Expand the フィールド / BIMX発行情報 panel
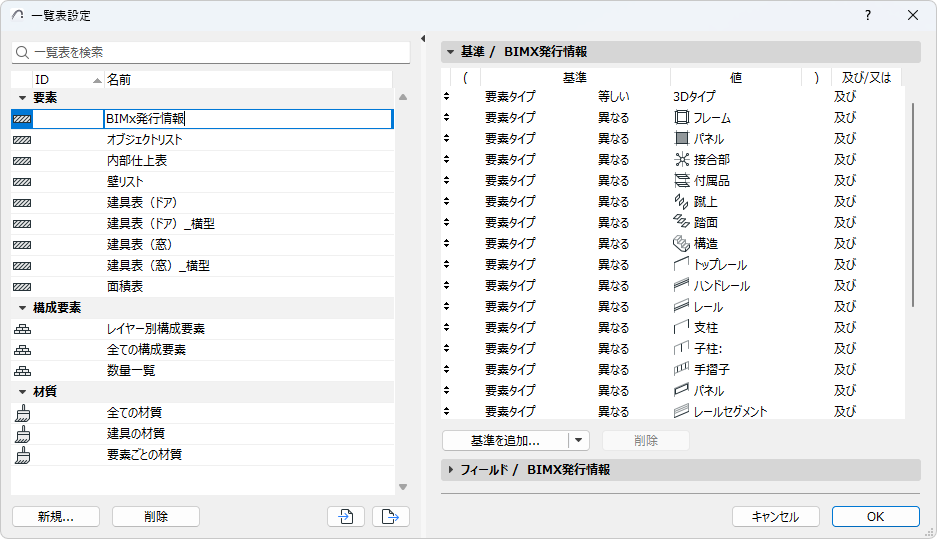This screenshot has width=937, height=539. coord(451,470)
